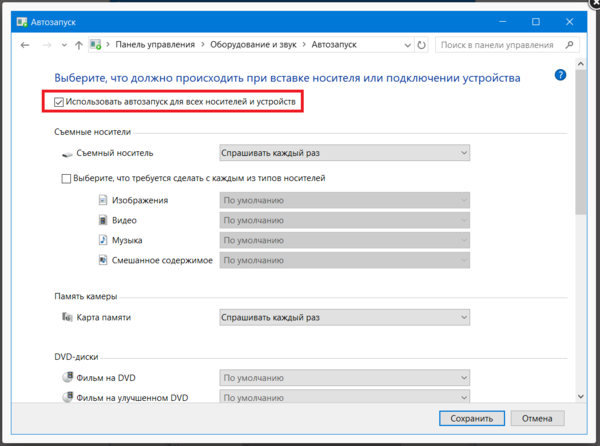This screenshot has width=600, height=446.
Task: Click Автозапуск breadcrumb in address bar
Action: [334, 45]
